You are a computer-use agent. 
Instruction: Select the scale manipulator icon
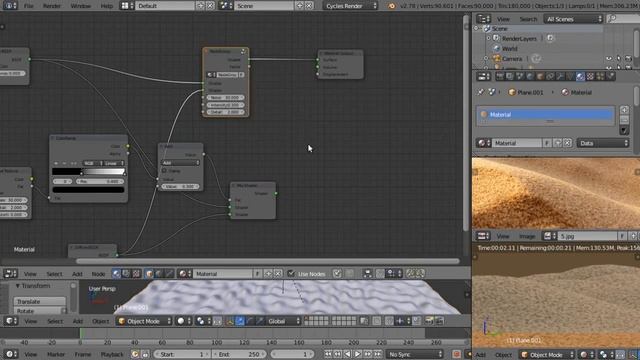[x=260, y=321]
